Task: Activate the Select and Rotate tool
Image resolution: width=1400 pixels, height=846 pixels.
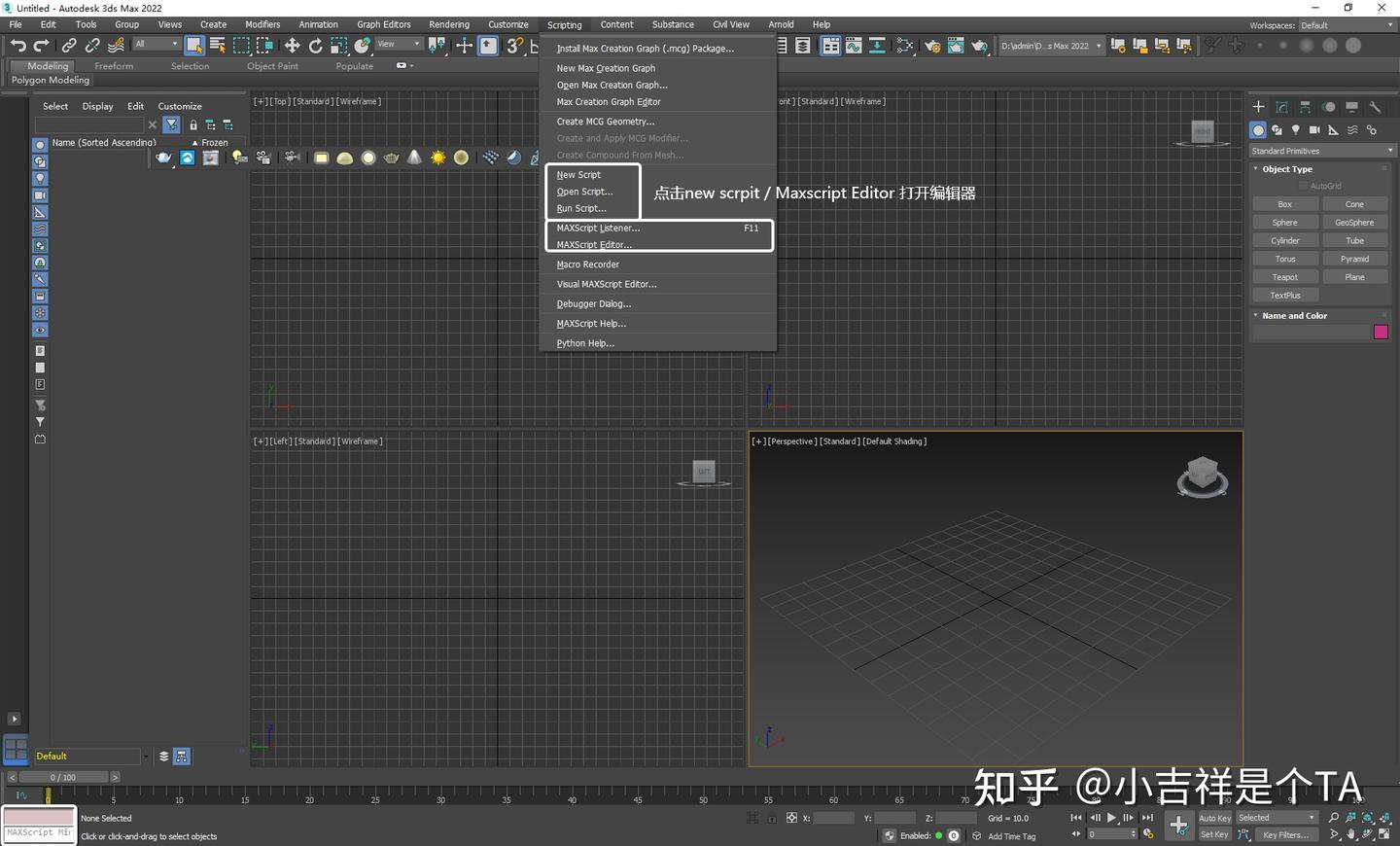Action: 316,46
